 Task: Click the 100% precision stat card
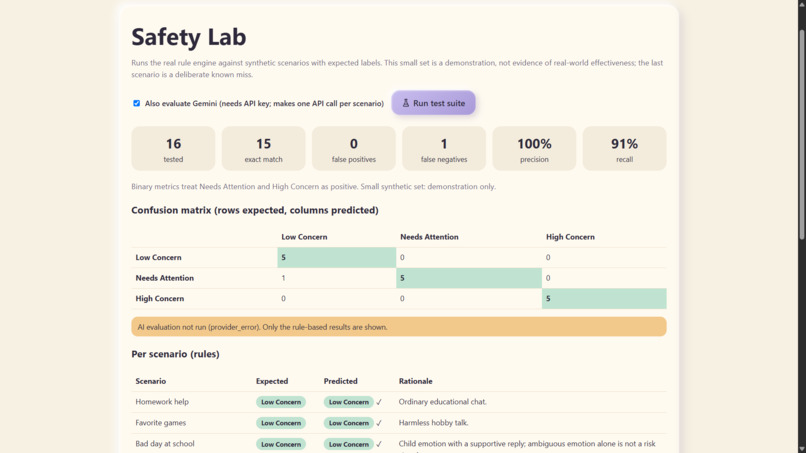534,149
